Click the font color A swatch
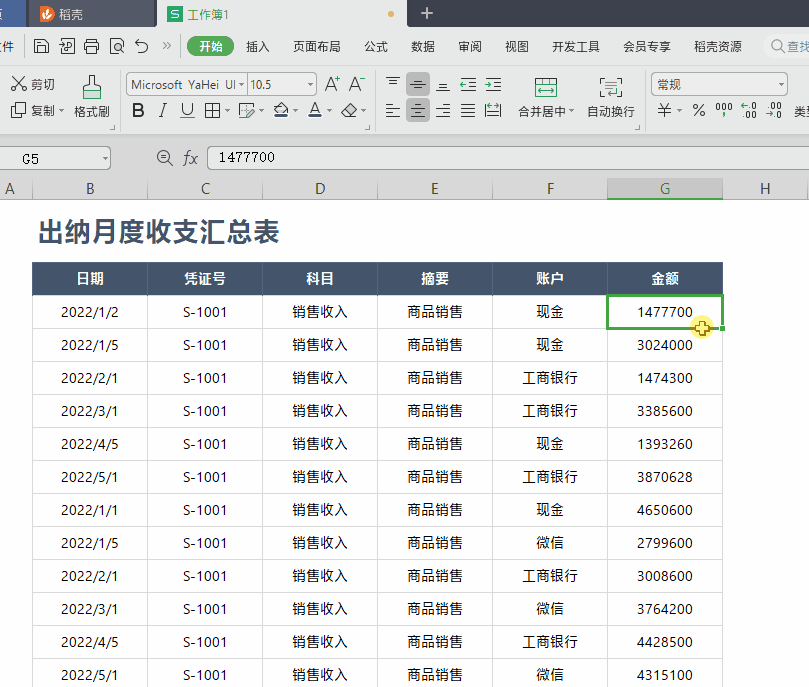Image resolution: width=809 pixels, height=687 pixels. [x=314, y=111]
